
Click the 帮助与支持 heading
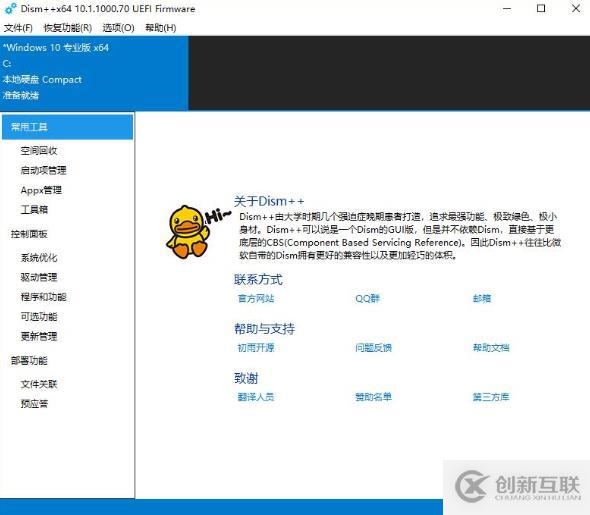click(265, 329)
